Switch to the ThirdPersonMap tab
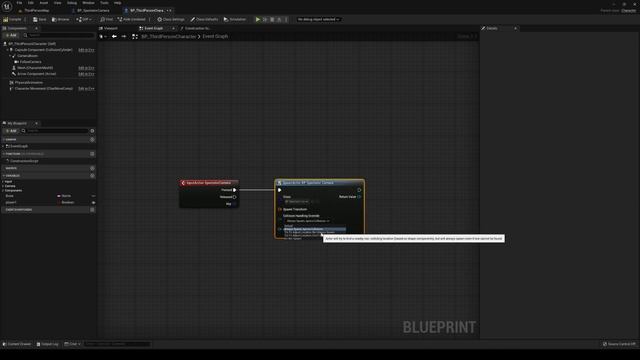640x360 pixels. click(36, 11)
